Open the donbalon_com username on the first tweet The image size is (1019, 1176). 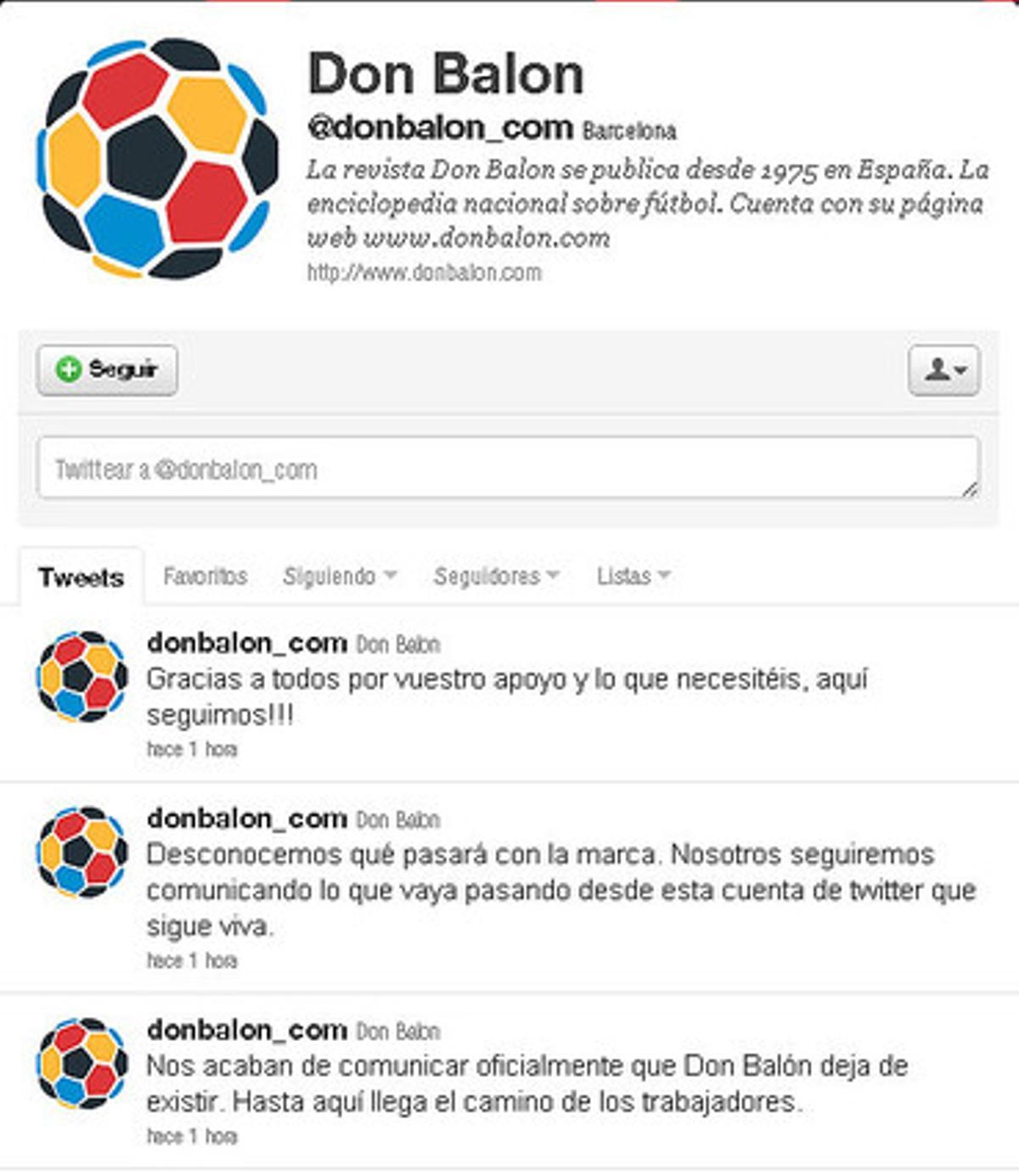coord(247,643)
